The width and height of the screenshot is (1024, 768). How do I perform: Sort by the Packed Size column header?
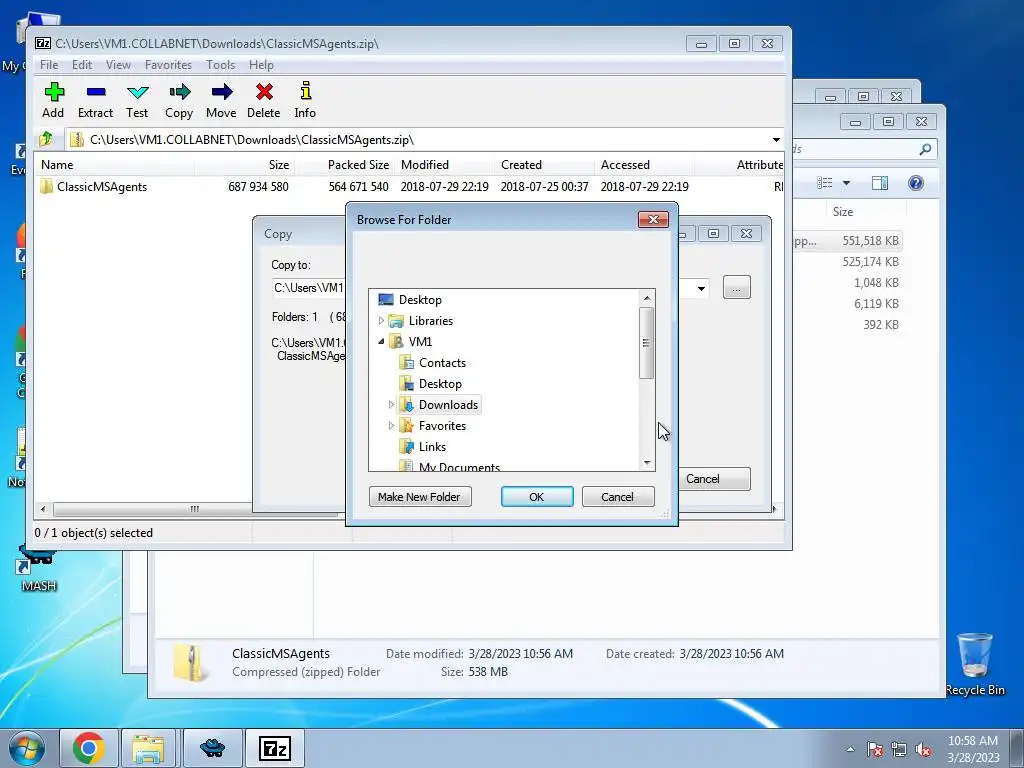point(344,165)
